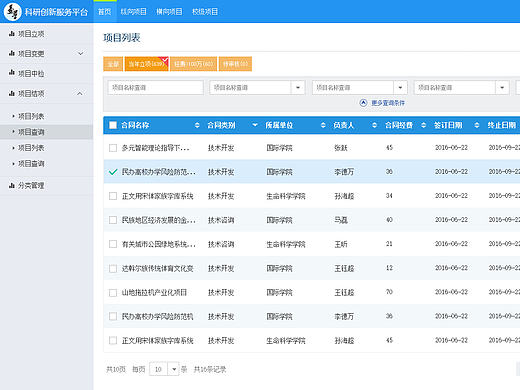Check the row 多元智能理论指导下…
520x390 pixels.
coord(113,148)
